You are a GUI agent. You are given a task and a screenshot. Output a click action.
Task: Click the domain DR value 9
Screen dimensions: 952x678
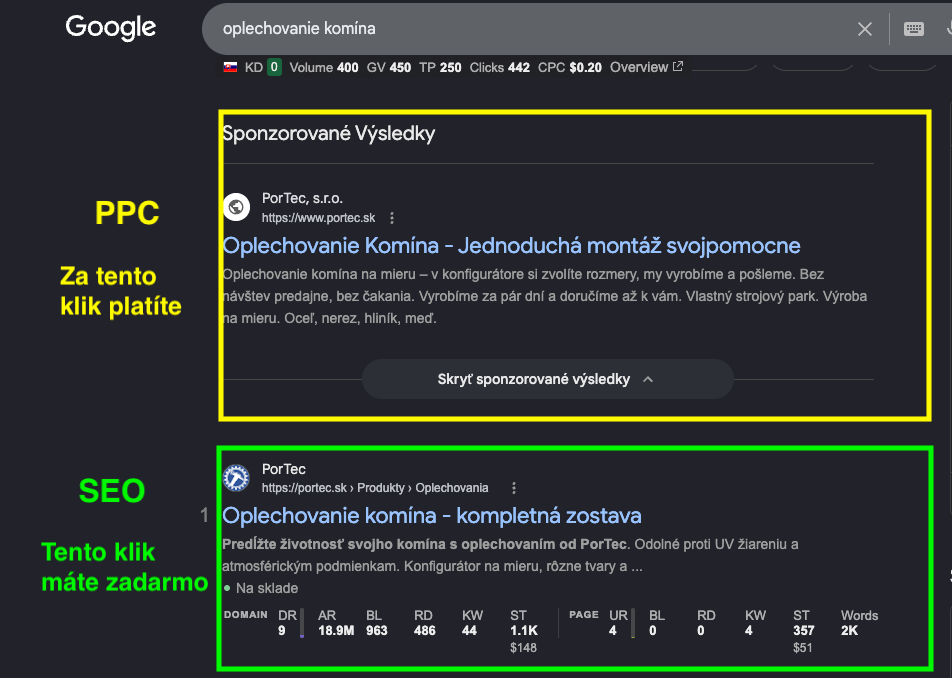282,631
